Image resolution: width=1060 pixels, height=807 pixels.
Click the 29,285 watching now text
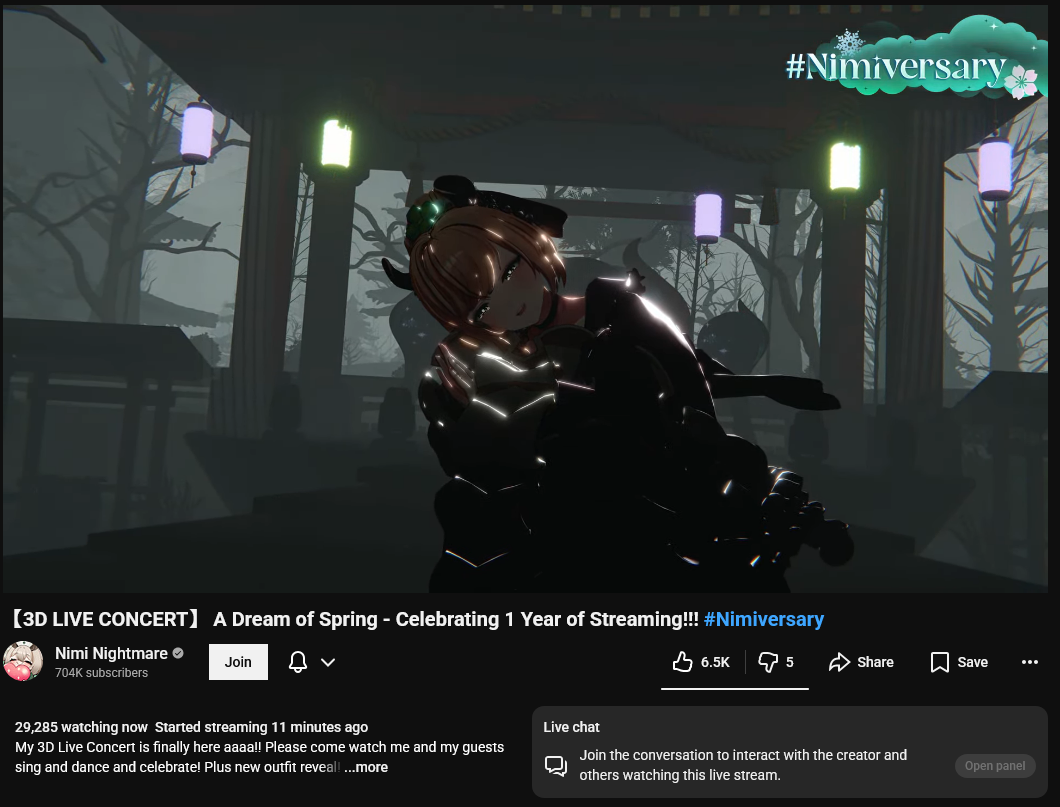(x=81, y=727)
